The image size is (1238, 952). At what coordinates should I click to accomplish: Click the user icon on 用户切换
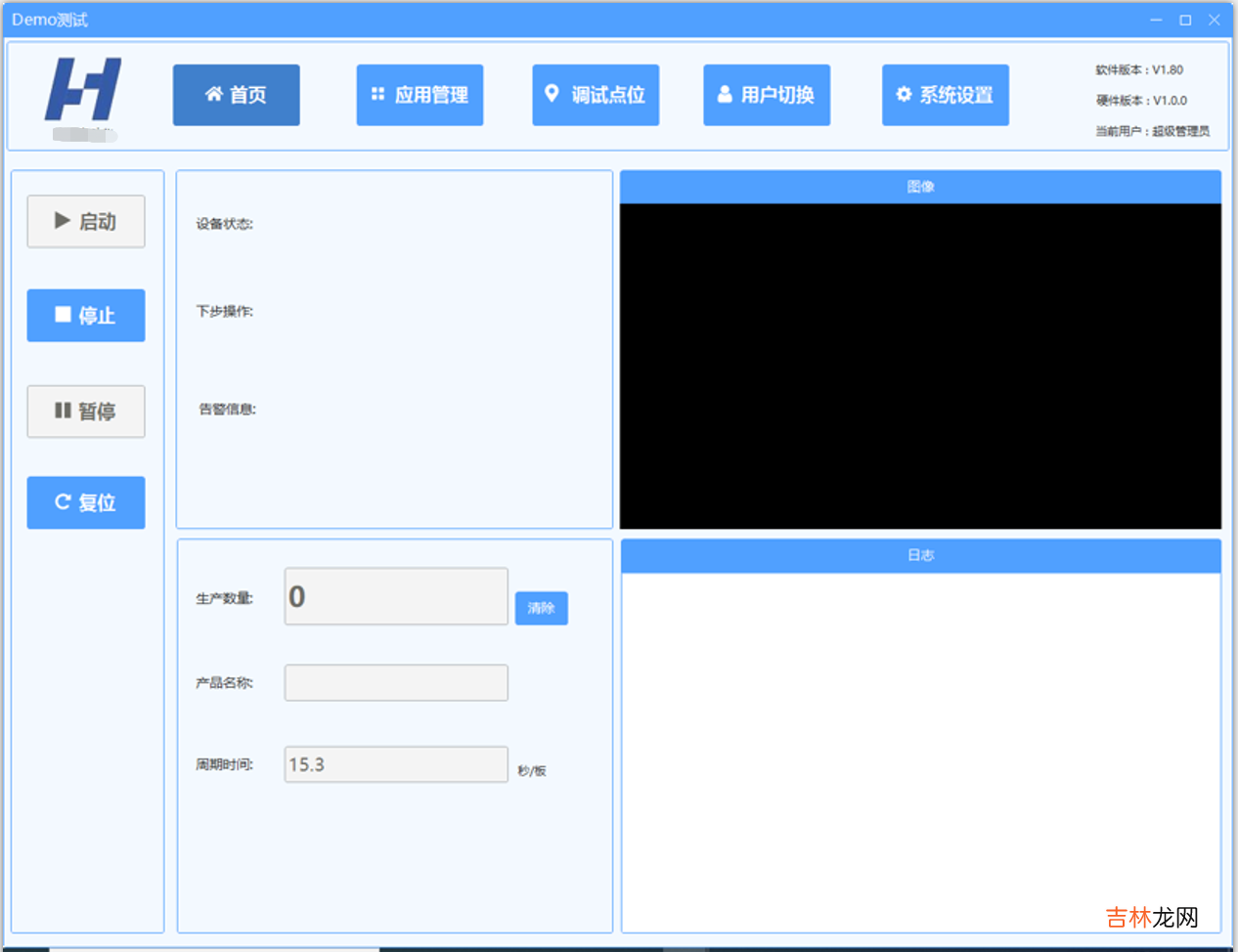(x=725, y=94)
